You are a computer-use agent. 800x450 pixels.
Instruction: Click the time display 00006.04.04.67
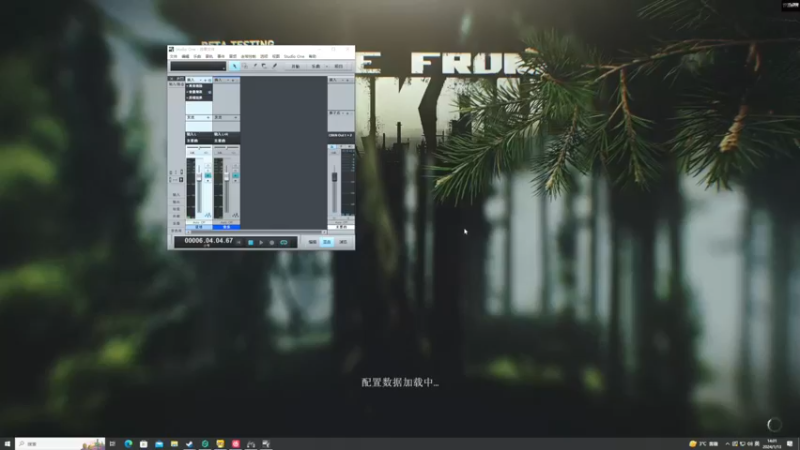coord(209,241)
